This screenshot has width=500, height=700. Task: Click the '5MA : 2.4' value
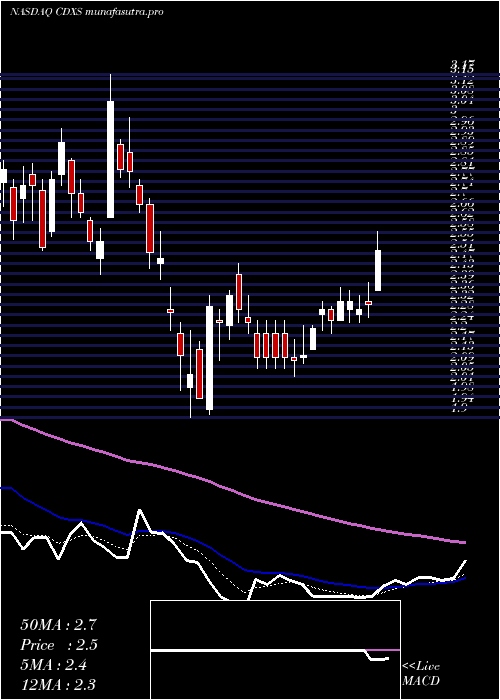(x=53, y=665)
